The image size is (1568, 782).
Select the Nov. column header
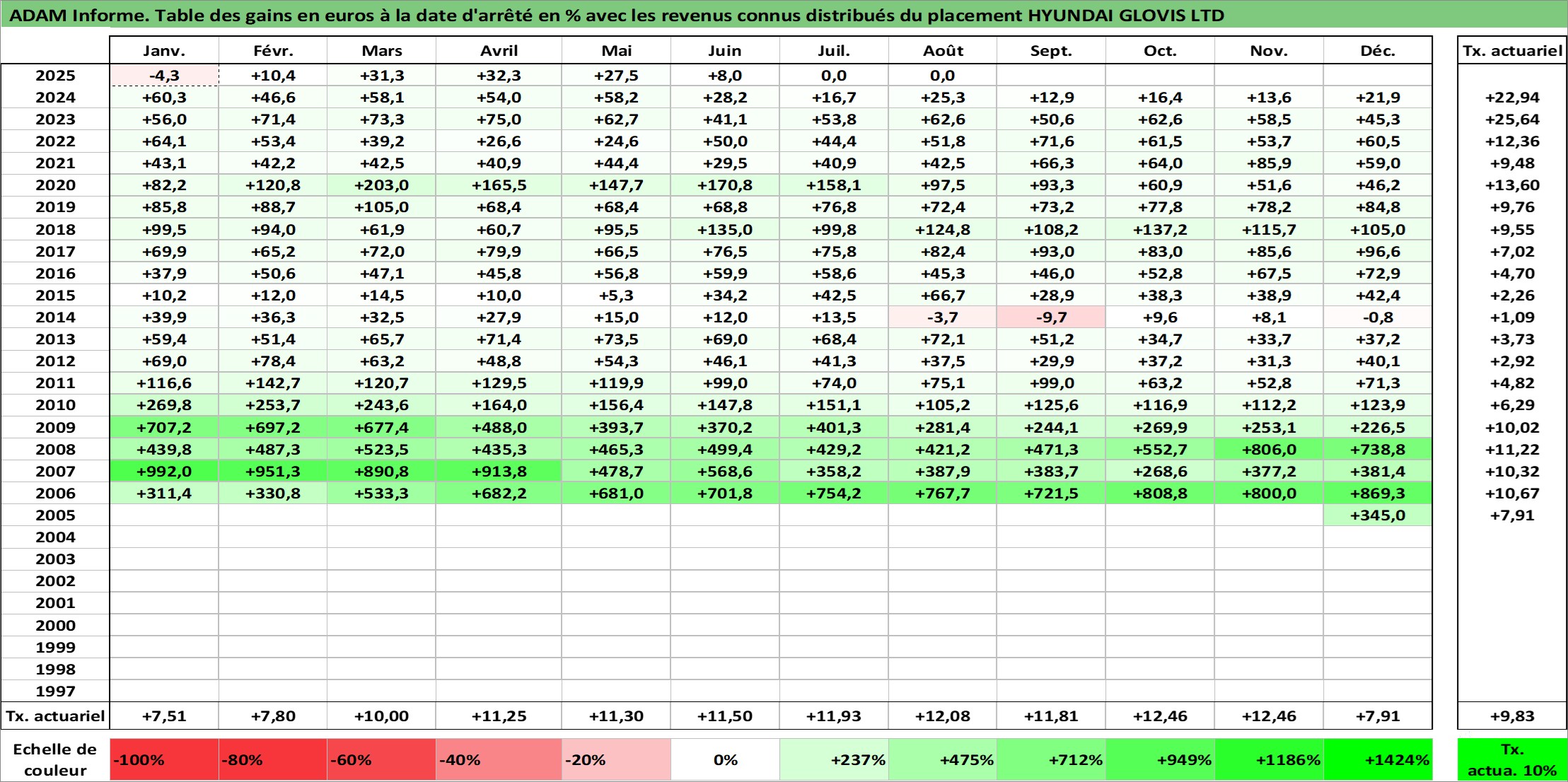point(1269,50)
